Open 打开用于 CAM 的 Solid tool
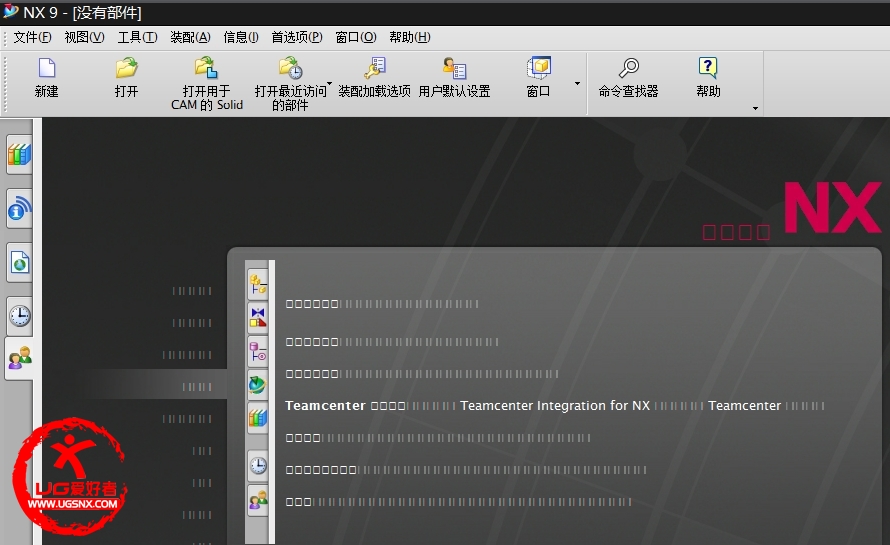 pos(207,83)
